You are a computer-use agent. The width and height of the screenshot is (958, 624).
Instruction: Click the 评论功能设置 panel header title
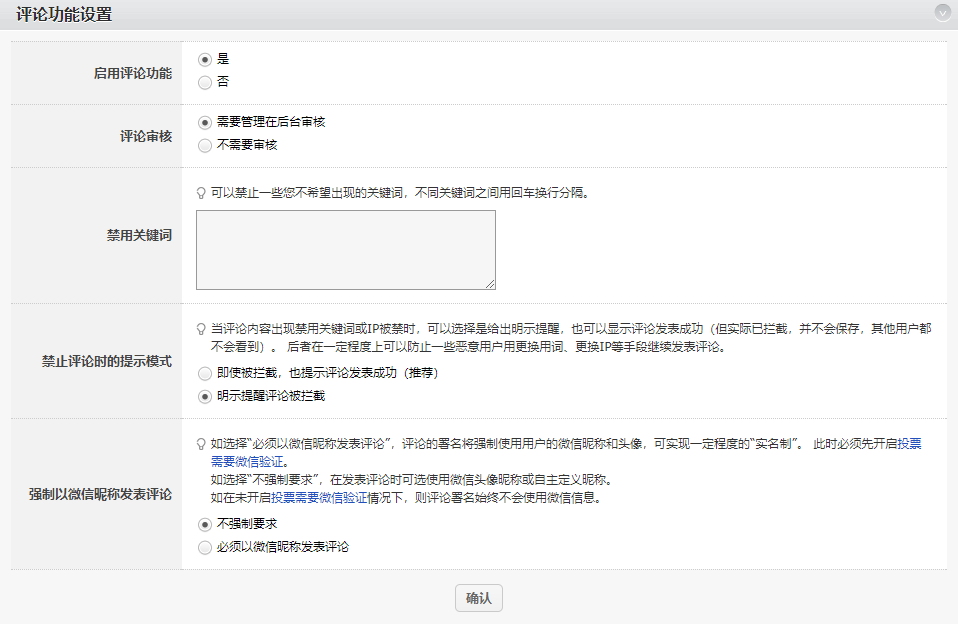[x=64, y=14]
